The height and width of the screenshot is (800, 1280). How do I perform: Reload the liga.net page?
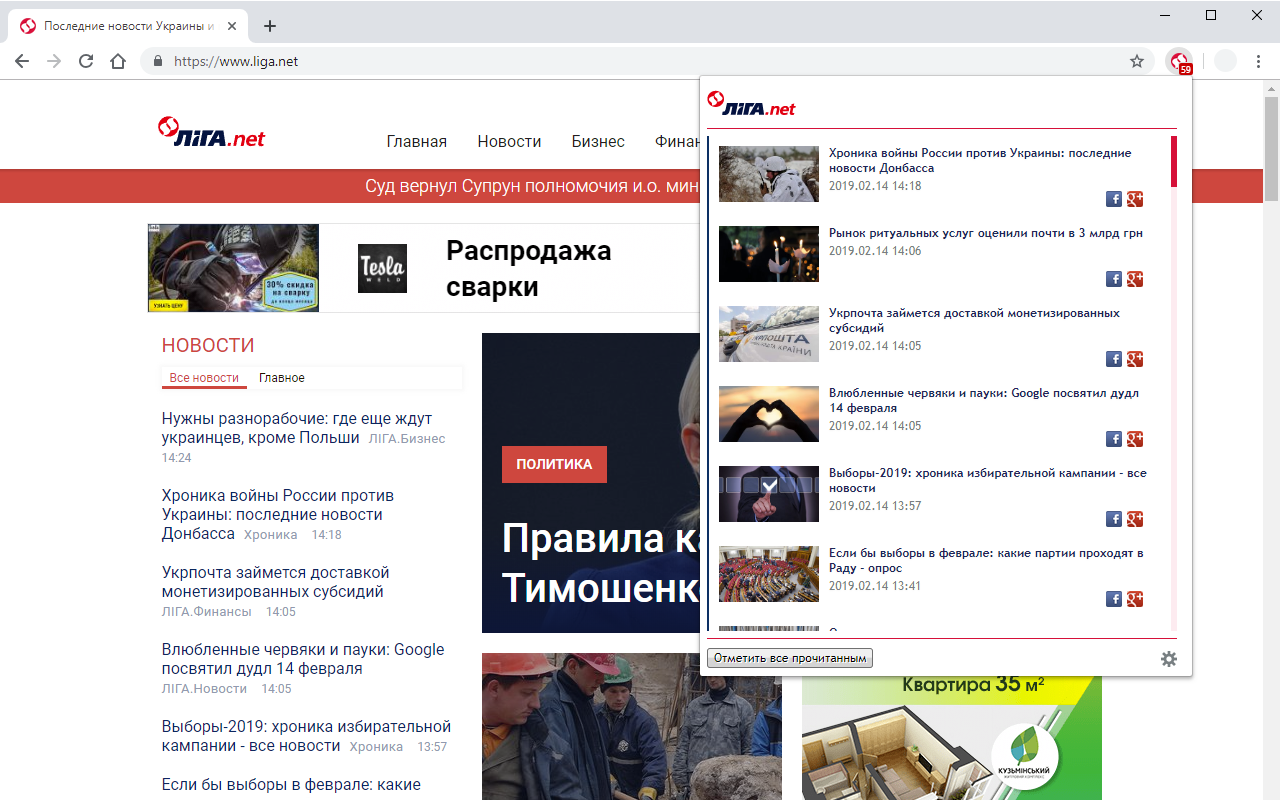point(86,61)
